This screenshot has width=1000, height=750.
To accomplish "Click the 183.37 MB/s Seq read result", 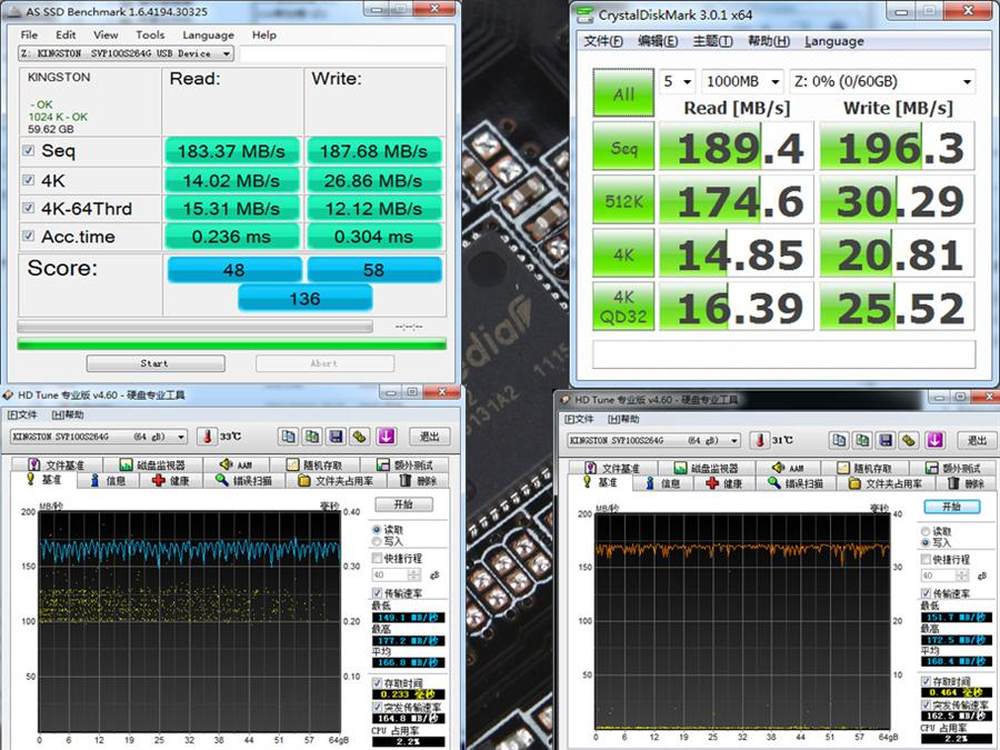I will [x=232, y=151].
